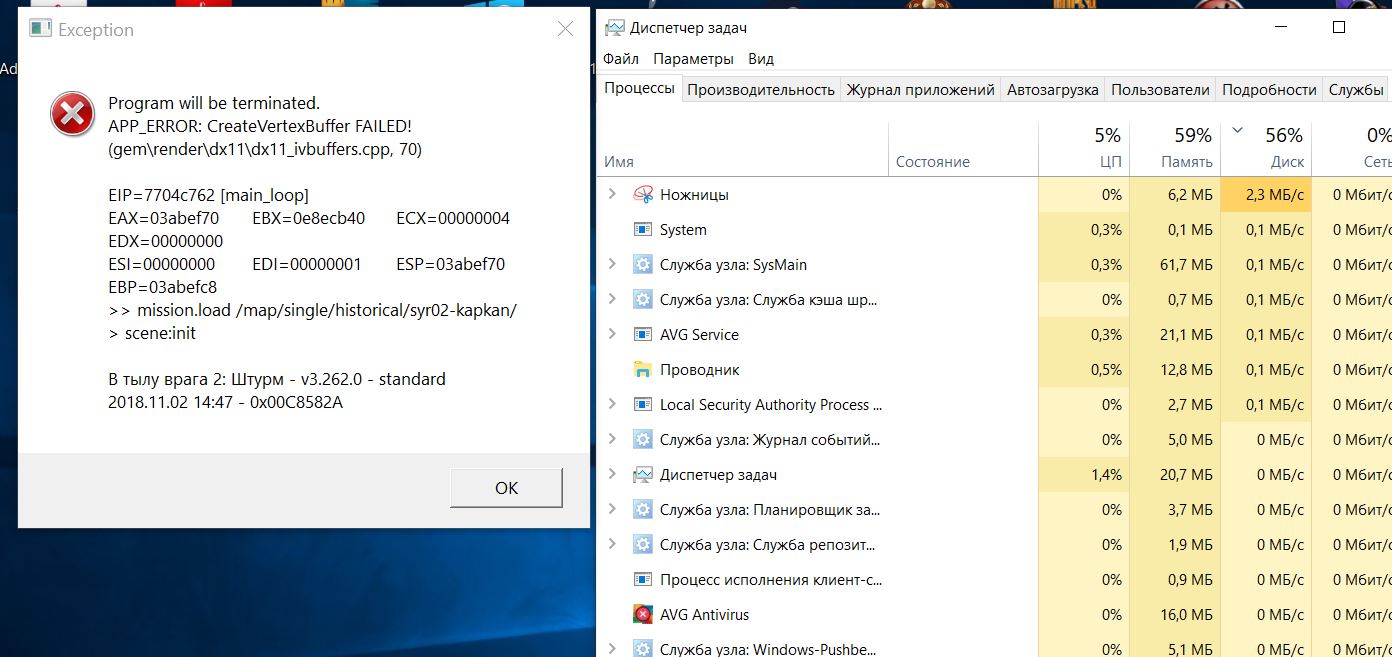Click the Task Manager title bar icon

(x=615, y=28)
